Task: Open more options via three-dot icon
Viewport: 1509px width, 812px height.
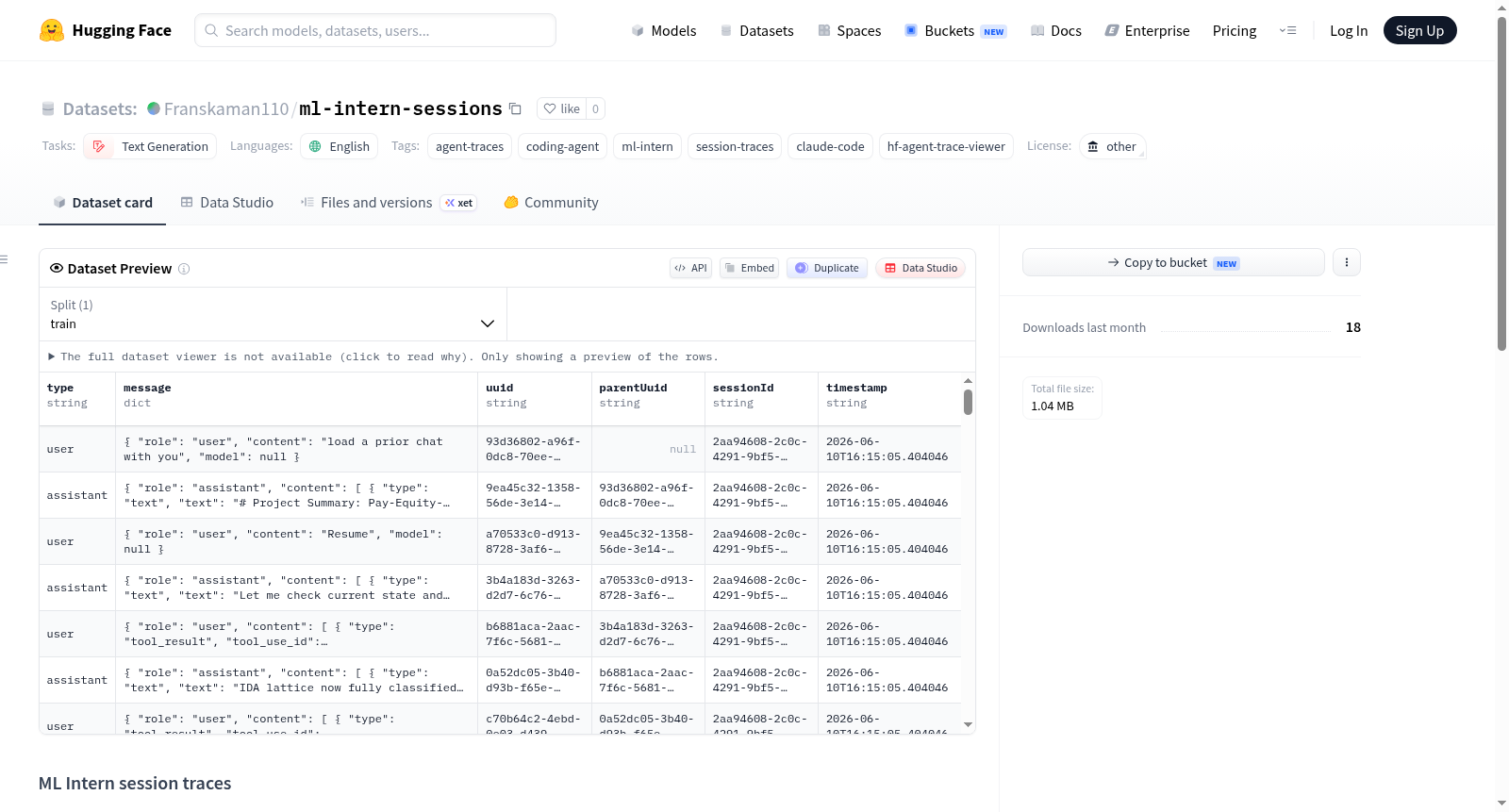Action: [x=1347, y=262]
